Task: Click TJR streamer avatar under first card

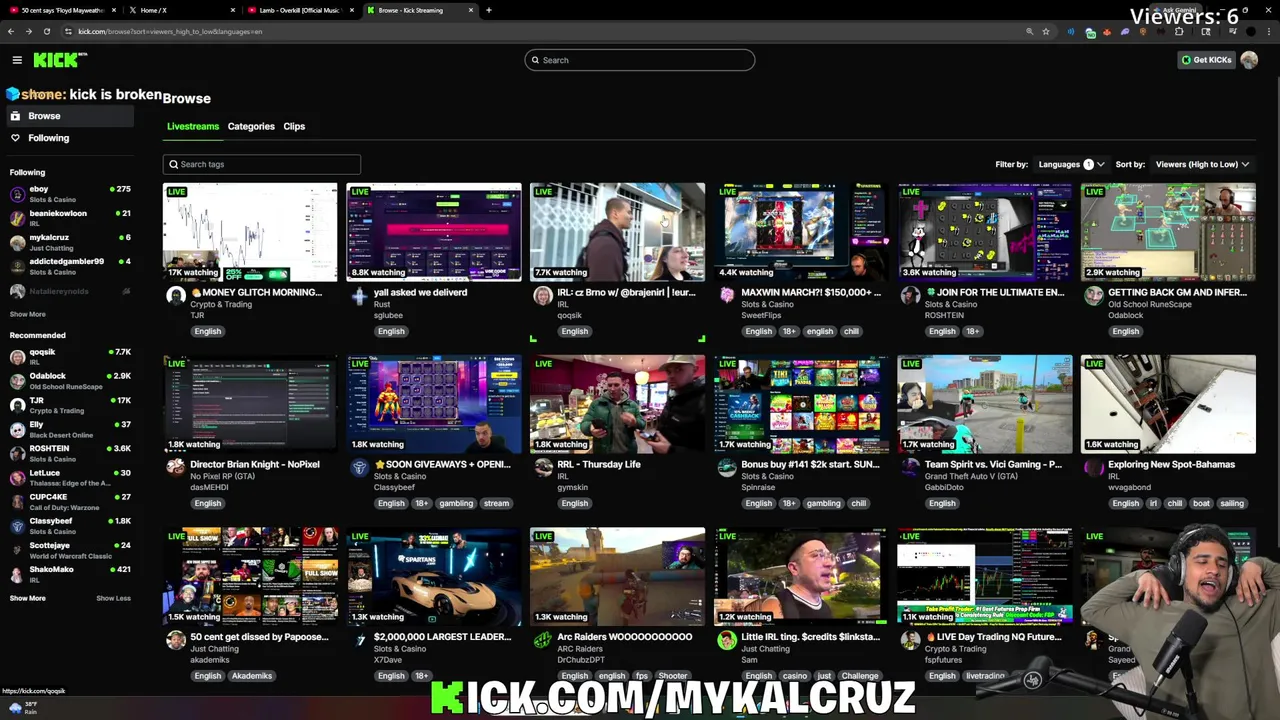Action: (x=176, y=296)
